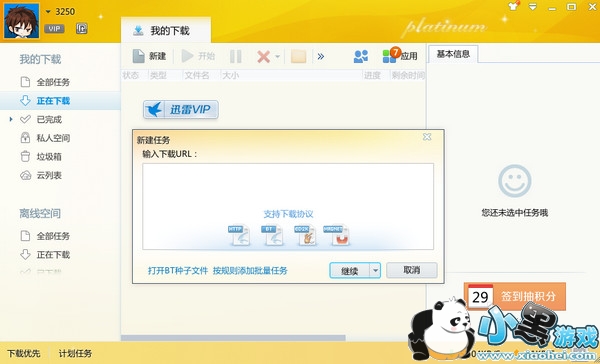This screenshot has width=600, height=364.
Task: Click the BT protocol icon
Action: tap(272, 235)
